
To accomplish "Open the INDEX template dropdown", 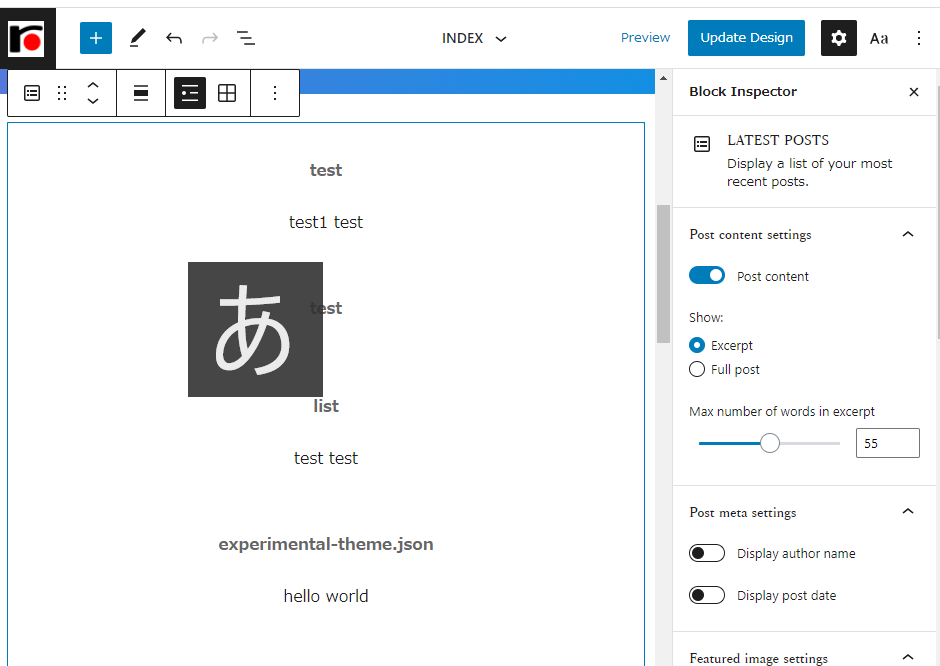I will pyautogui.click(x=474, y=38).
